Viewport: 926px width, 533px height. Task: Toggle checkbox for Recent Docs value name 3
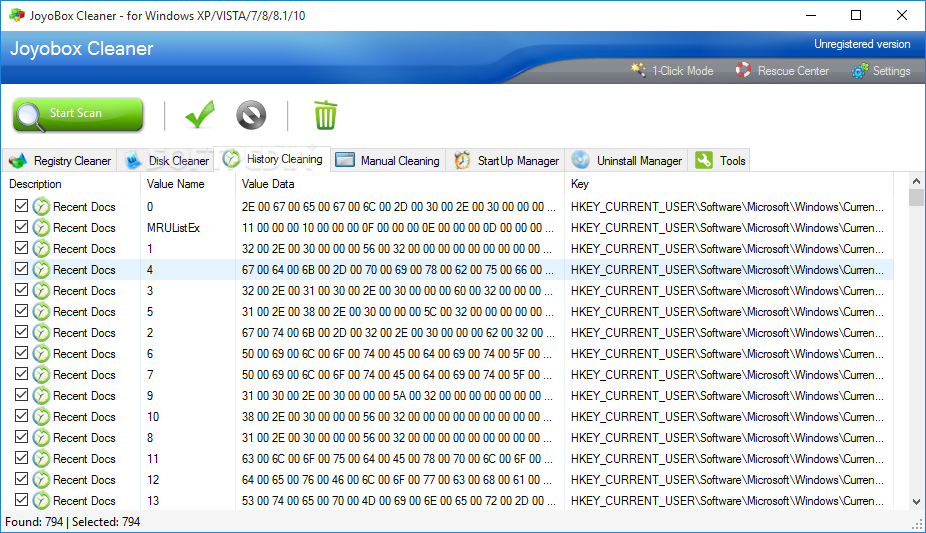point(22,290)
